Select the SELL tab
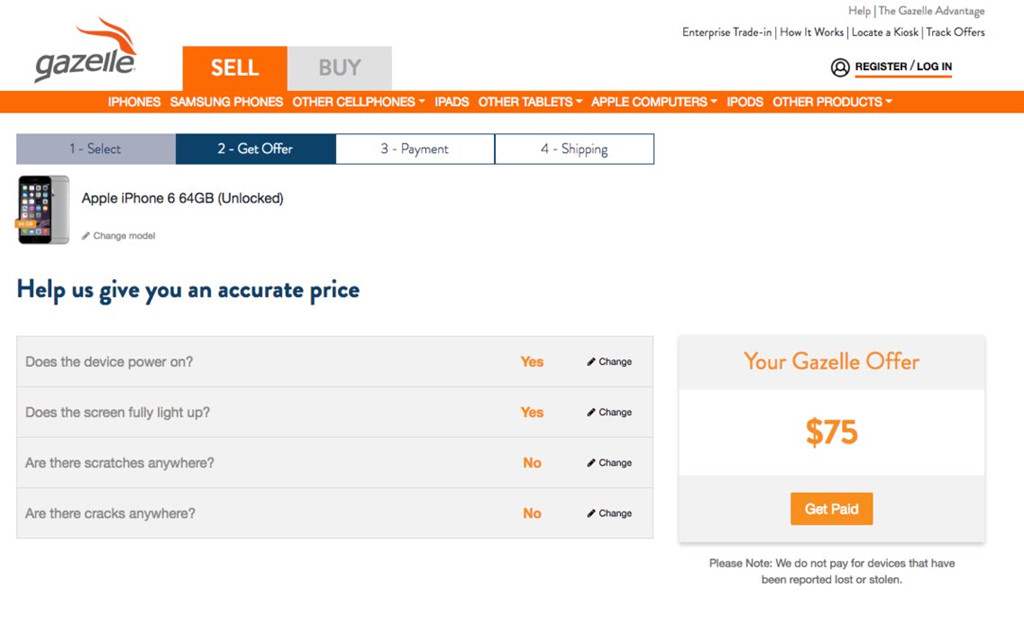 (233, 68)
